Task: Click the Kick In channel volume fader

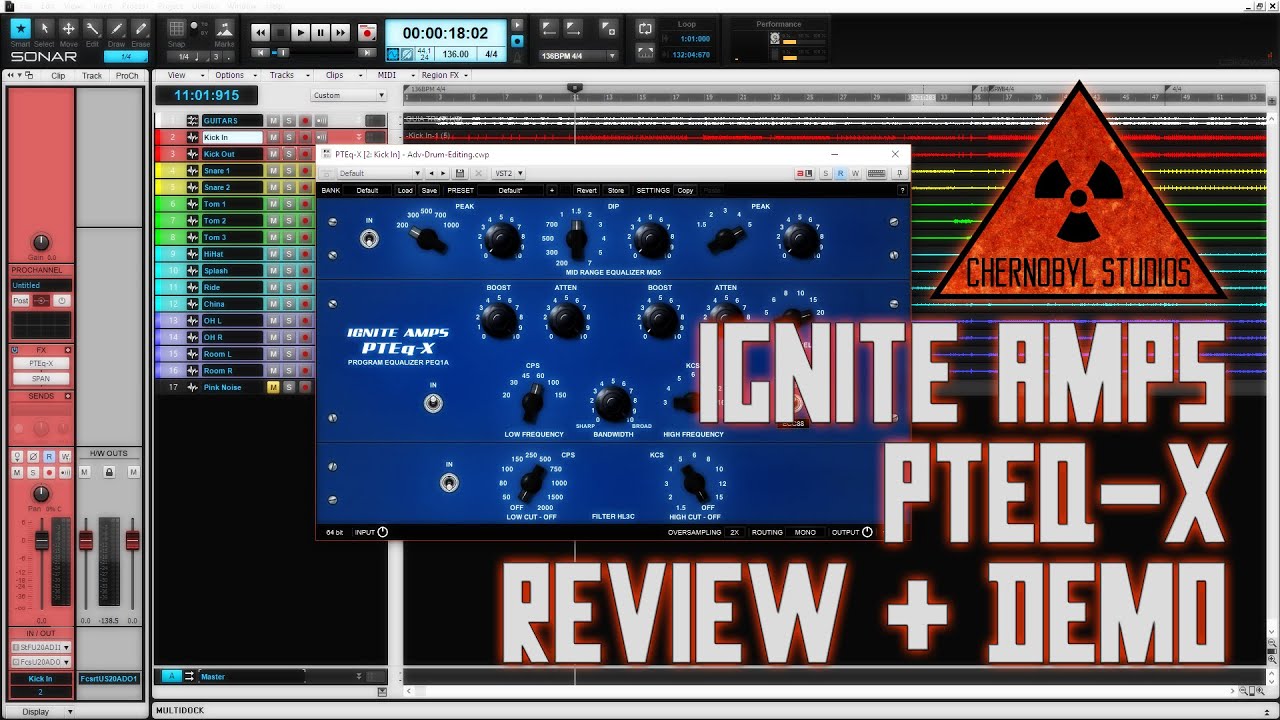Action: 42,541
